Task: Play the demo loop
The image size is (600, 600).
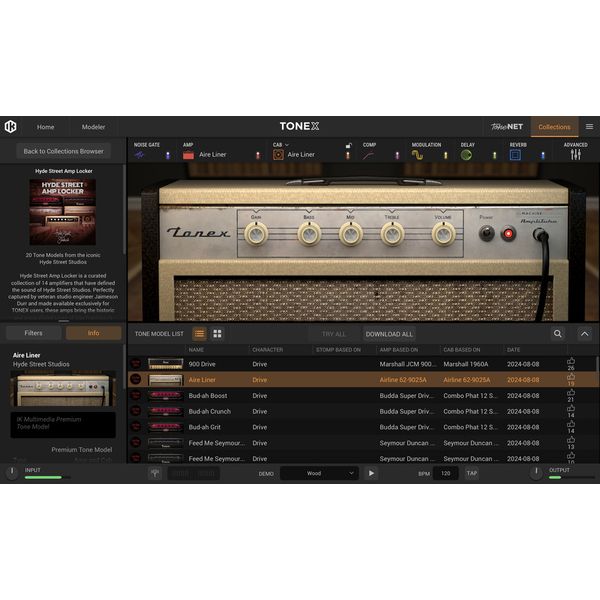Action: coord(371,473)
